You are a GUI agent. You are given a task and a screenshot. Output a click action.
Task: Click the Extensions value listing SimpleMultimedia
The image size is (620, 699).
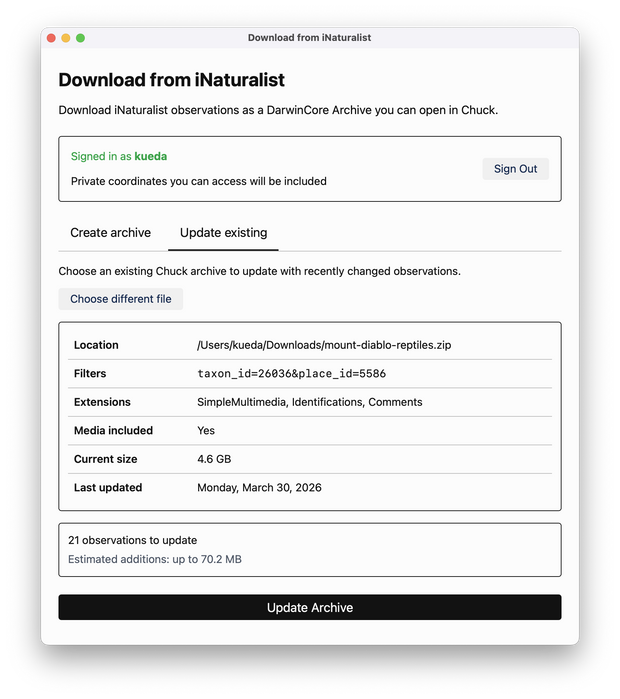point(310,402)
